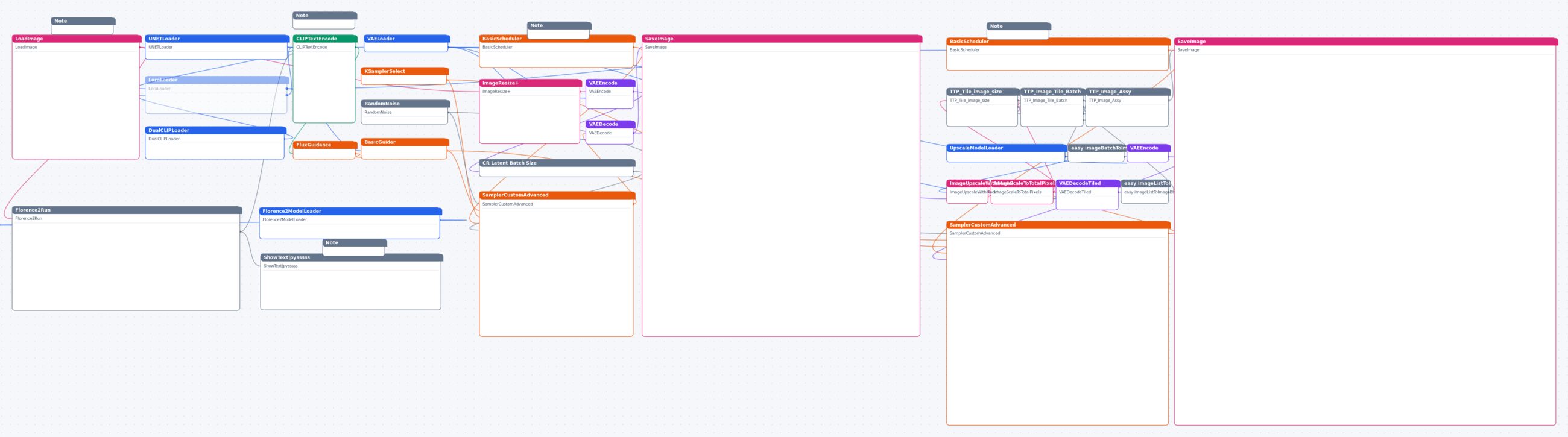
Task: Select the Note node above LoadImage
Action: click(83, 25)
